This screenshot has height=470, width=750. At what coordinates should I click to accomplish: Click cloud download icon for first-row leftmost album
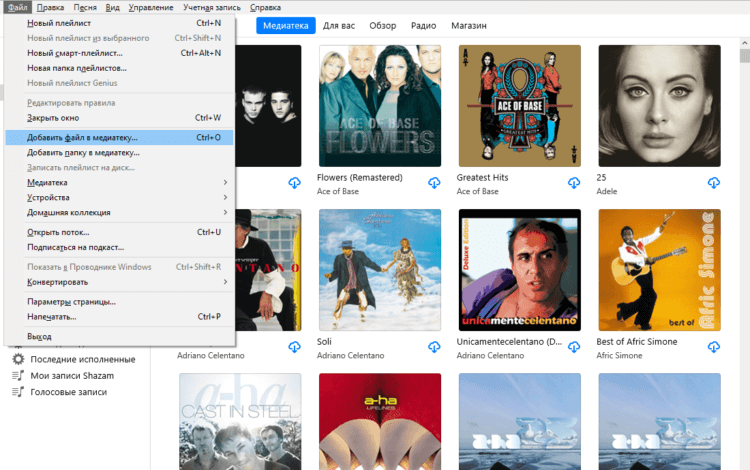click(x=295, y=183)
